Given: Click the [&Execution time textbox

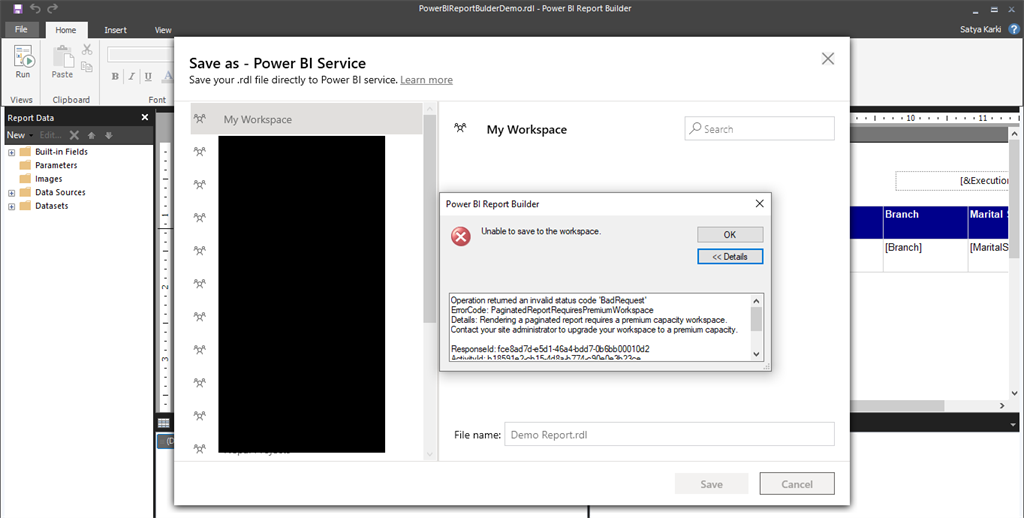Looking at the screenshot, I should click(x=952, y=180).
